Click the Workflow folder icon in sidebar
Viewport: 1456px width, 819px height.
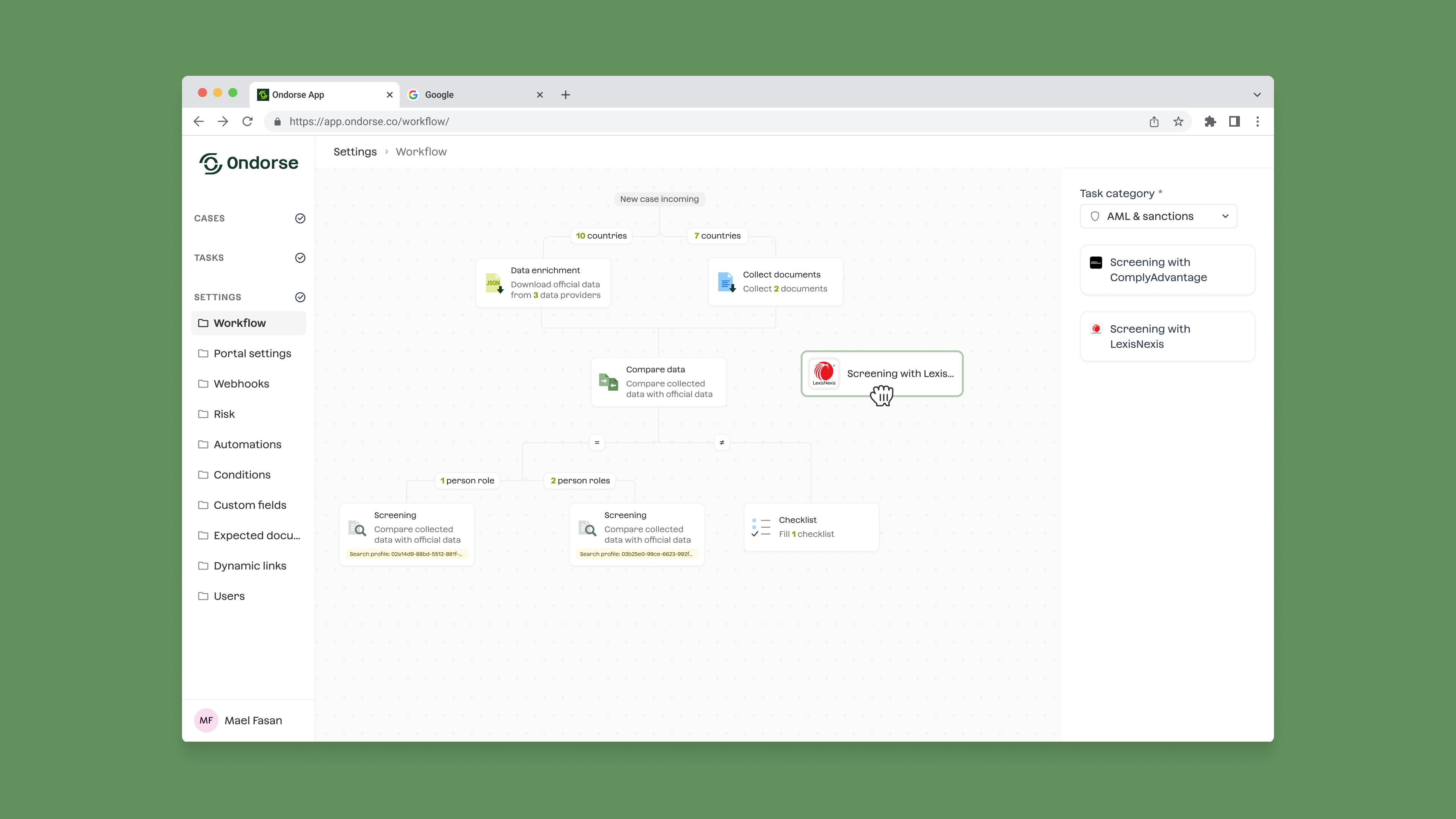pyautogui.click(x=203, y=323)
